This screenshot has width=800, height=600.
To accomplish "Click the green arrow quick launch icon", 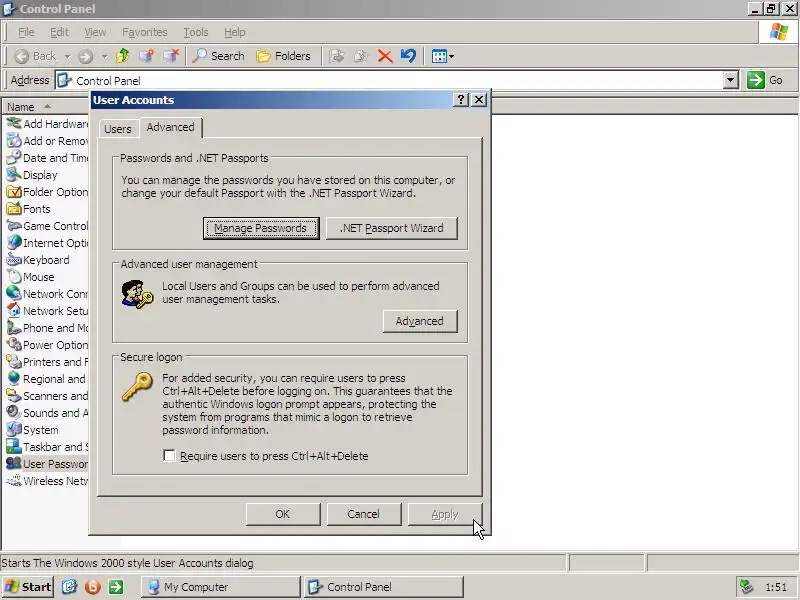I will point(116,587).
